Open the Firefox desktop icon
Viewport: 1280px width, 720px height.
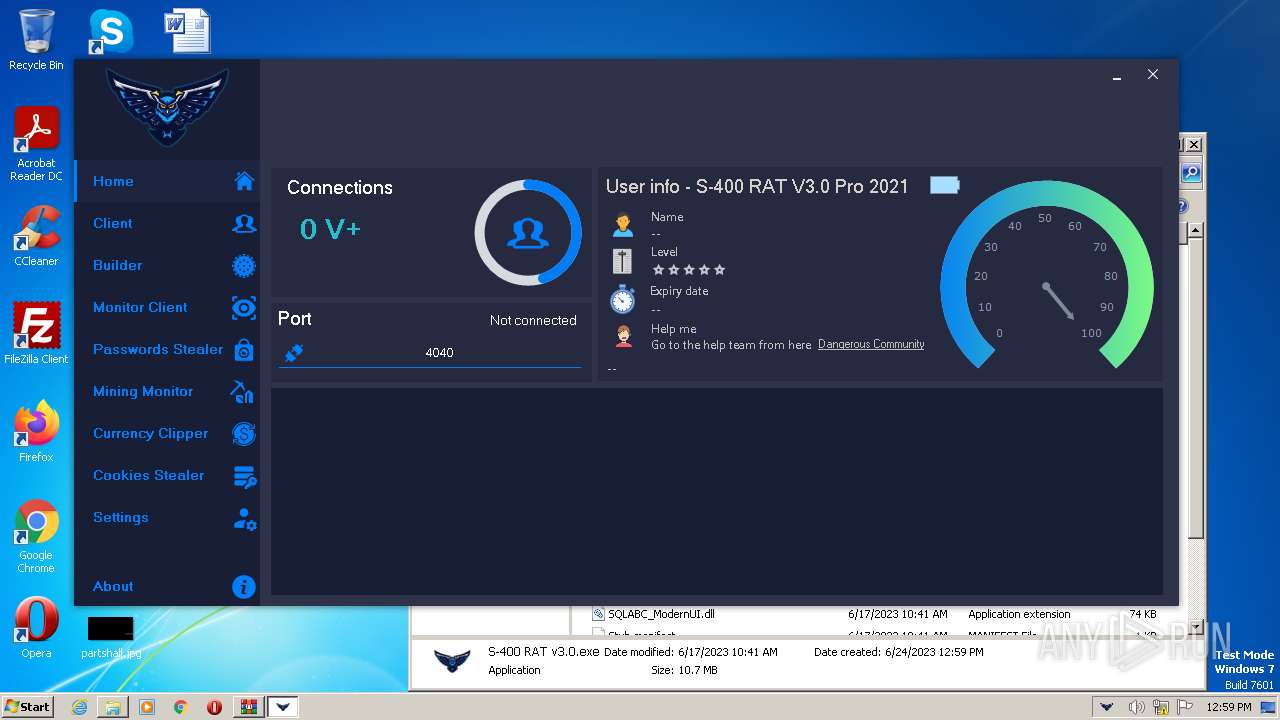(36, 432)
